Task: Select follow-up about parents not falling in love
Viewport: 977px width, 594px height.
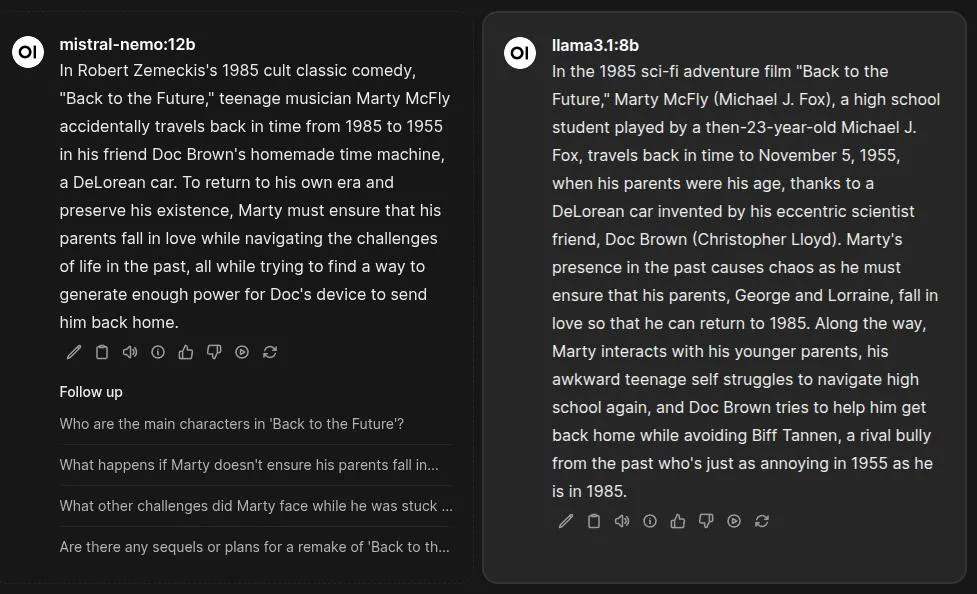Action: pos(249,465)
